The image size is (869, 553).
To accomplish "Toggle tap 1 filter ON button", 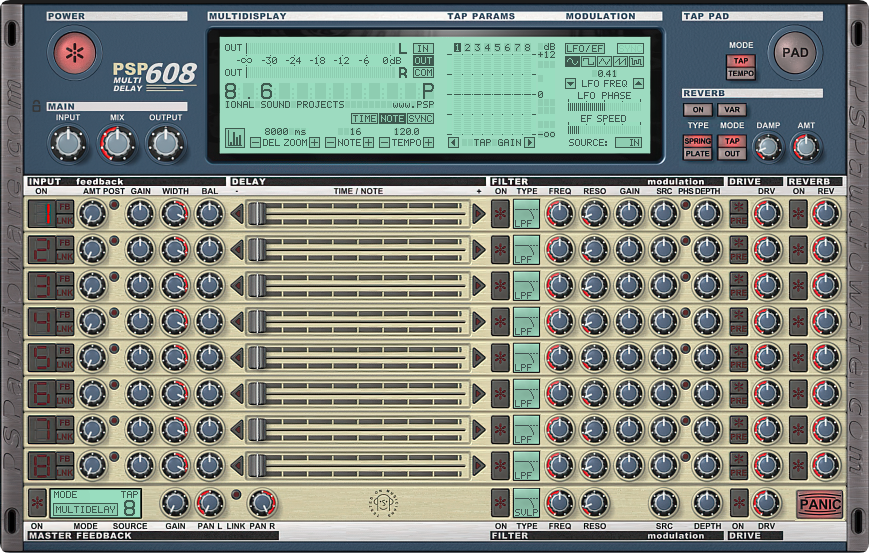I will (500, 214).
